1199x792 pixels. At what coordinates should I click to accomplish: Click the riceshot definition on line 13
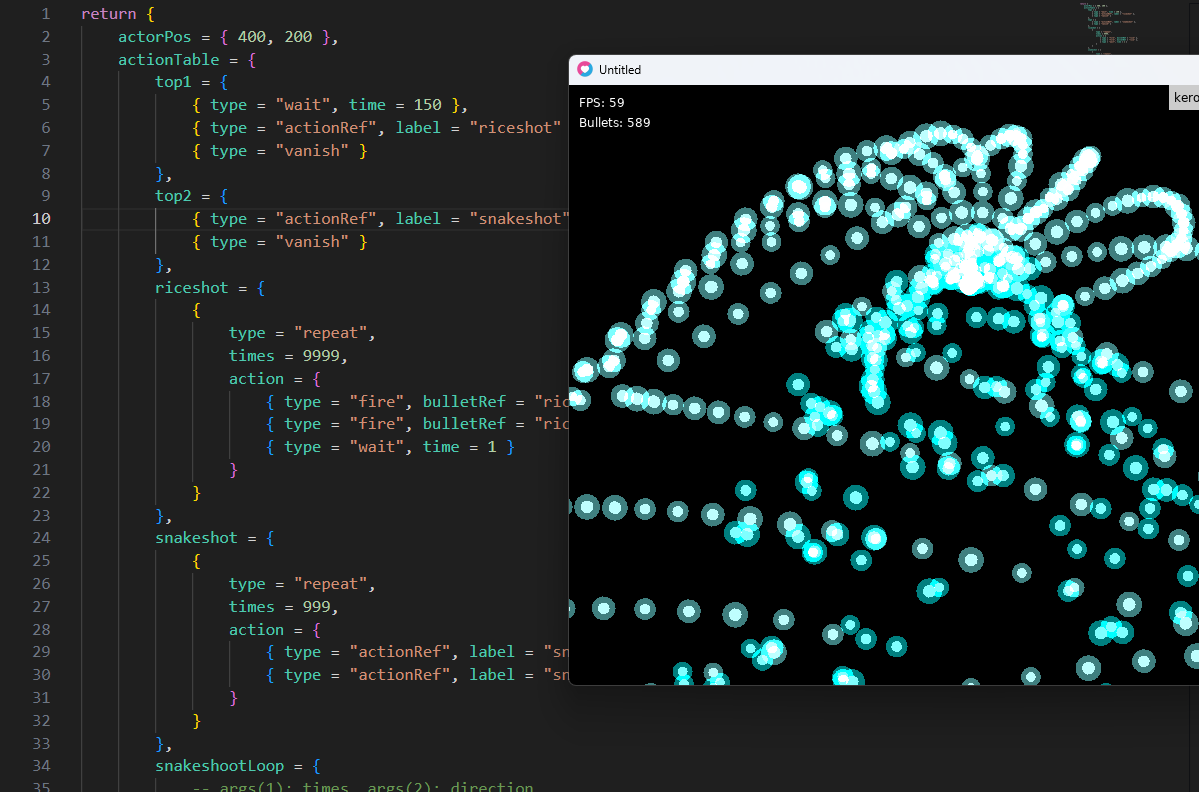(x=192, y=287)
